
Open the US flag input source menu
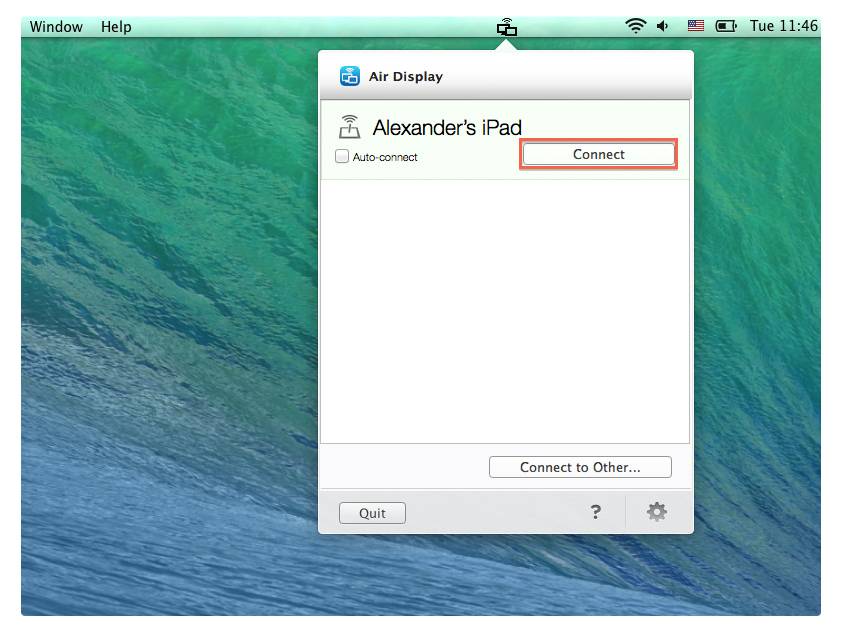[x=695, y=27]
